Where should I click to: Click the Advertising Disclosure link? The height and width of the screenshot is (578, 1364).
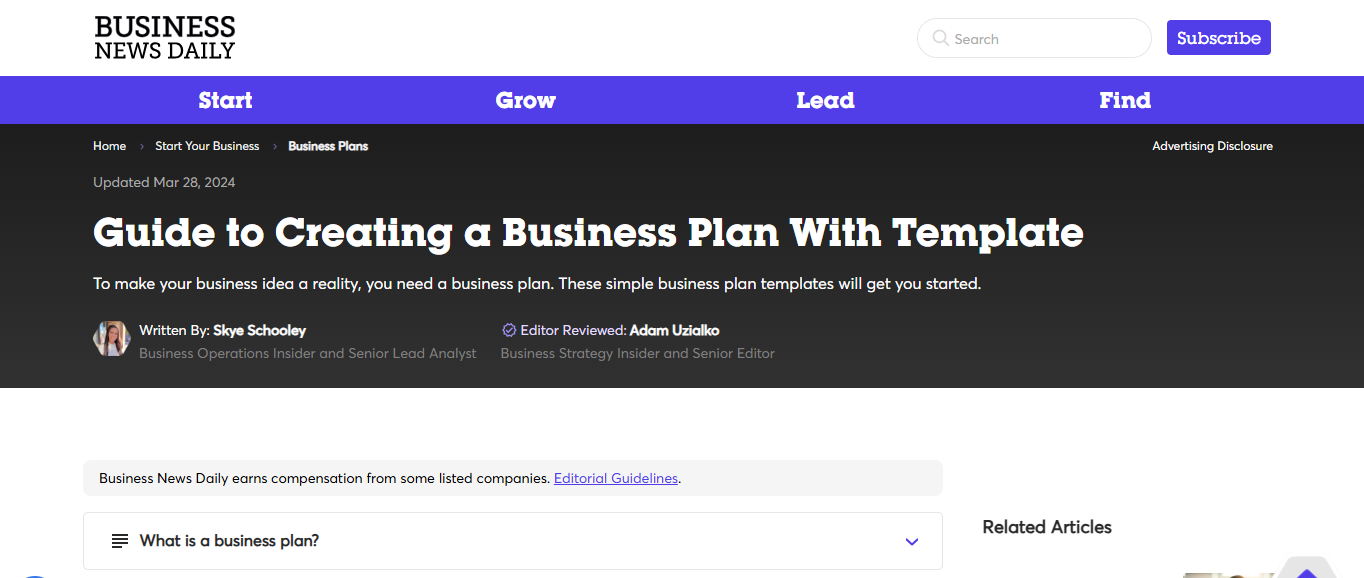click(x=1212, y=146)
